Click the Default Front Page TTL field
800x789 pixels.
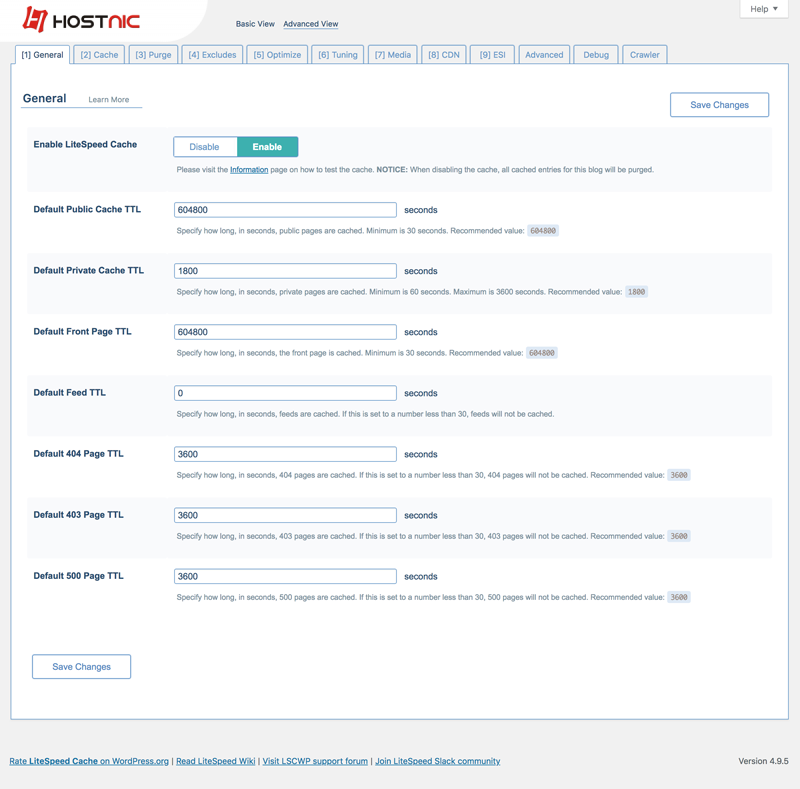coord(285,332)
